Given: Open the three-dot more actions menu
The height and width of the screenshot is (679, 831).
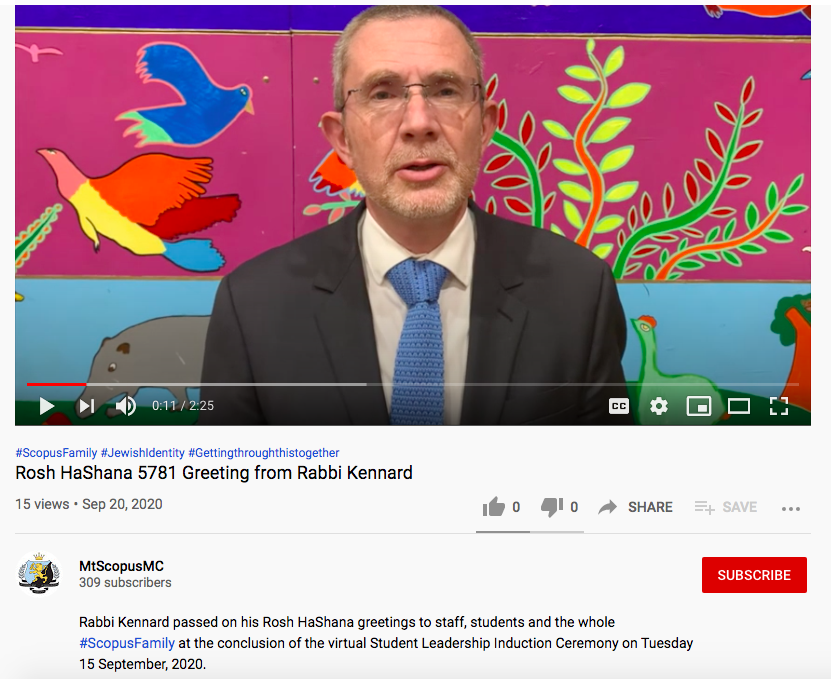Looking at the screenshot, I should coord(790,509).
